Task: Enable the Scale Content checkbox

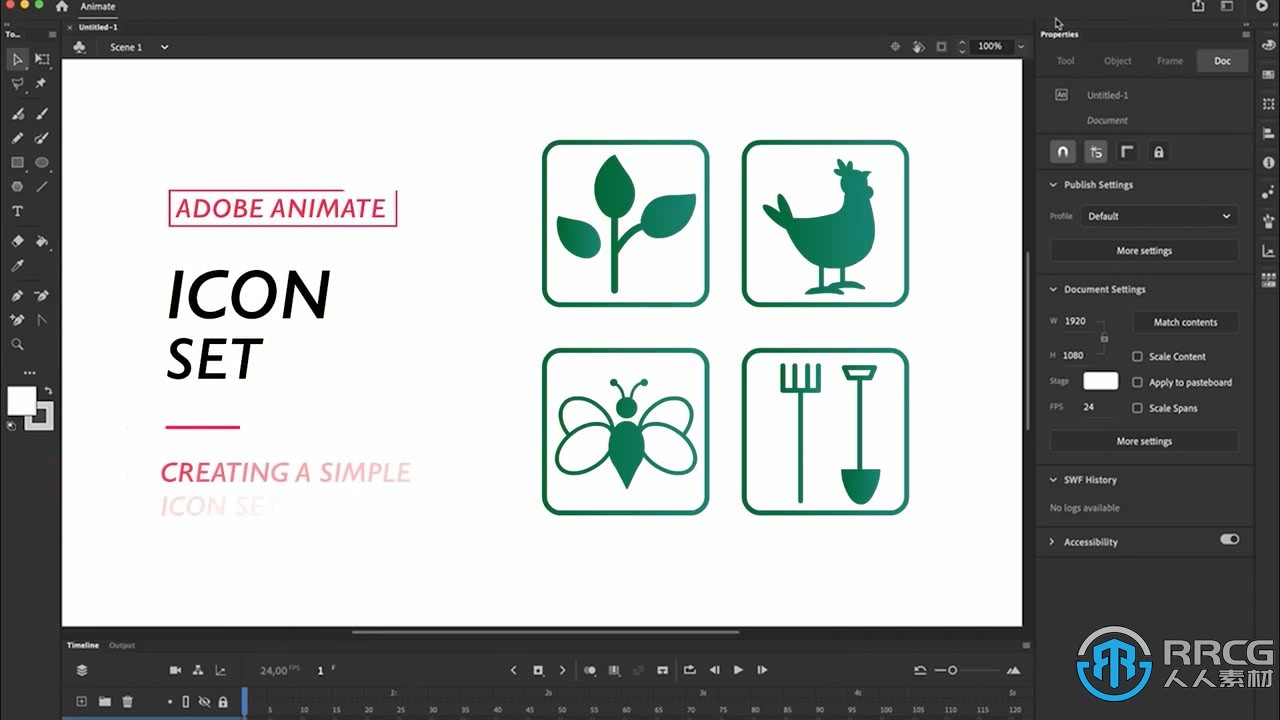Action: coord(1137,356)
